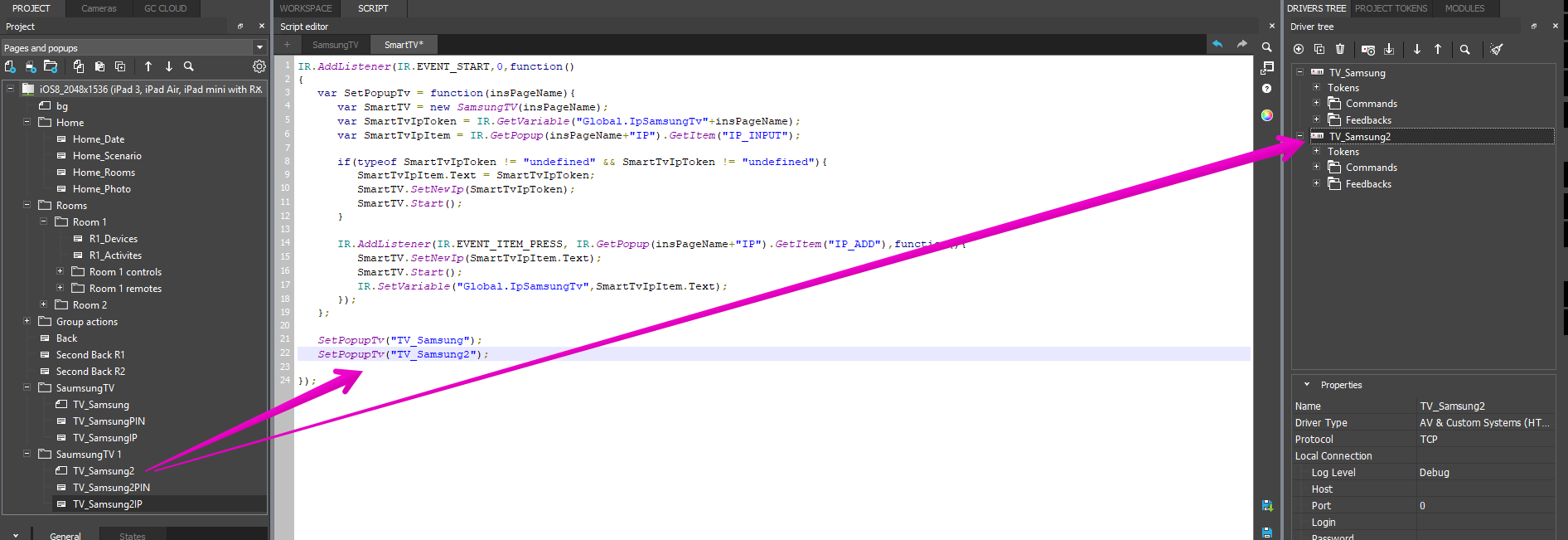
Task: Open the PROJECT TOKENS tab
Action: point(1391,8)
